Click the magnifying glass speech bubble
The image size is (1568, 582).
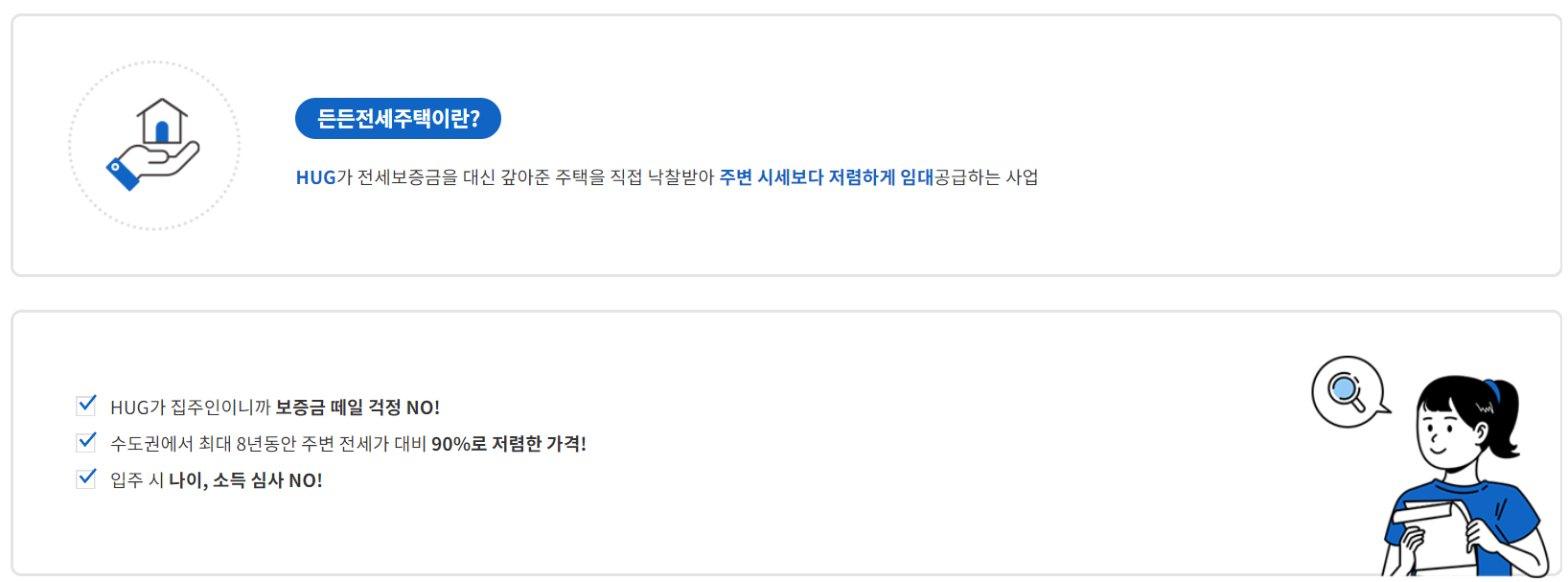pyautogui.click(x=1349, y=391)
